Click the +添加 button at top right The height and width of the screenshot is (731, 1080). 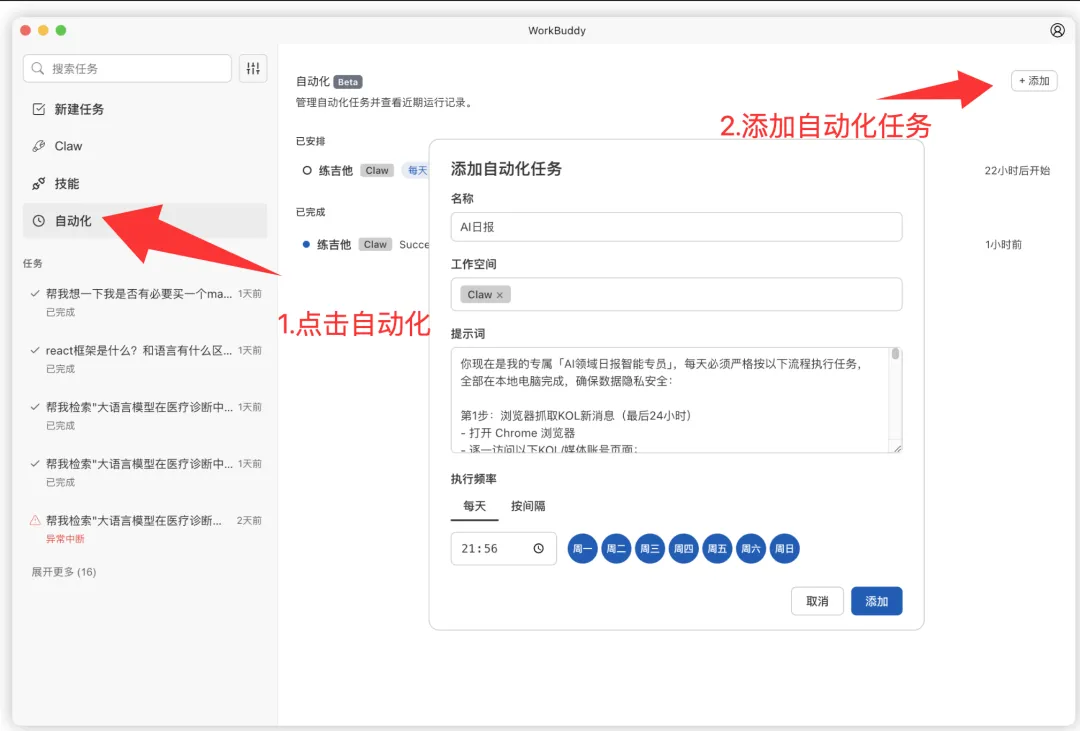click(x=1034, y=81)
